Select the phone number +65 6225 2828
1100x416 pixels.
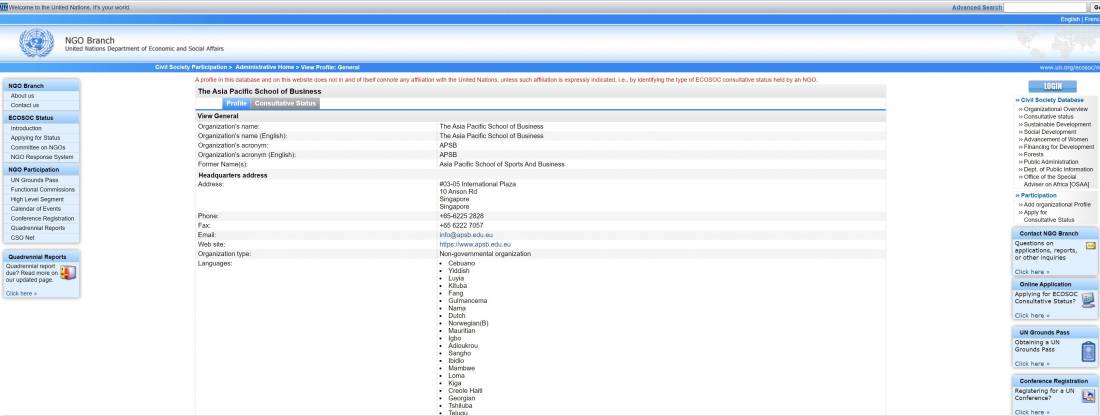point(461,216)
